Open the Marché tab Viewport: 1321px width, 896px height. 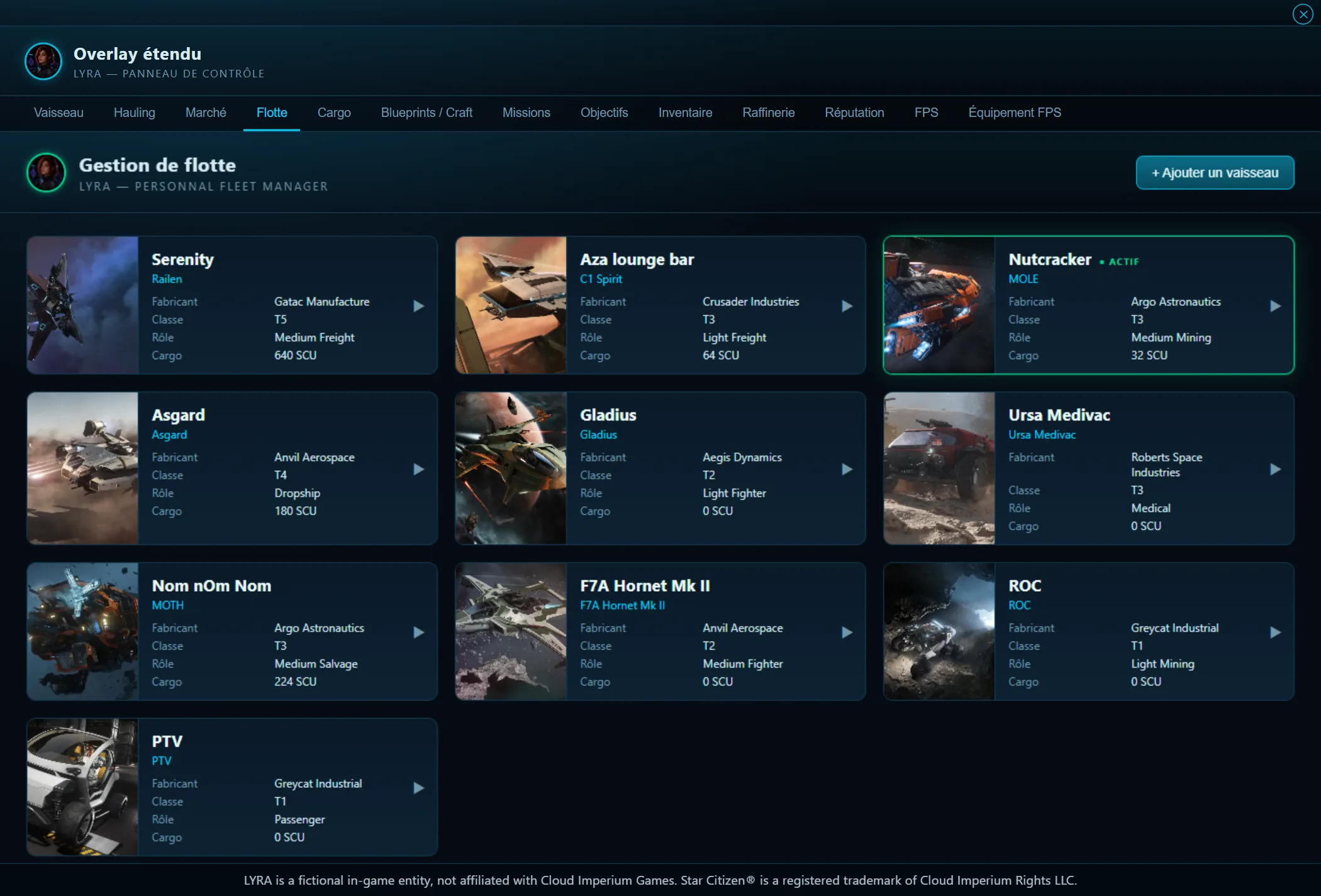point(206,113)
